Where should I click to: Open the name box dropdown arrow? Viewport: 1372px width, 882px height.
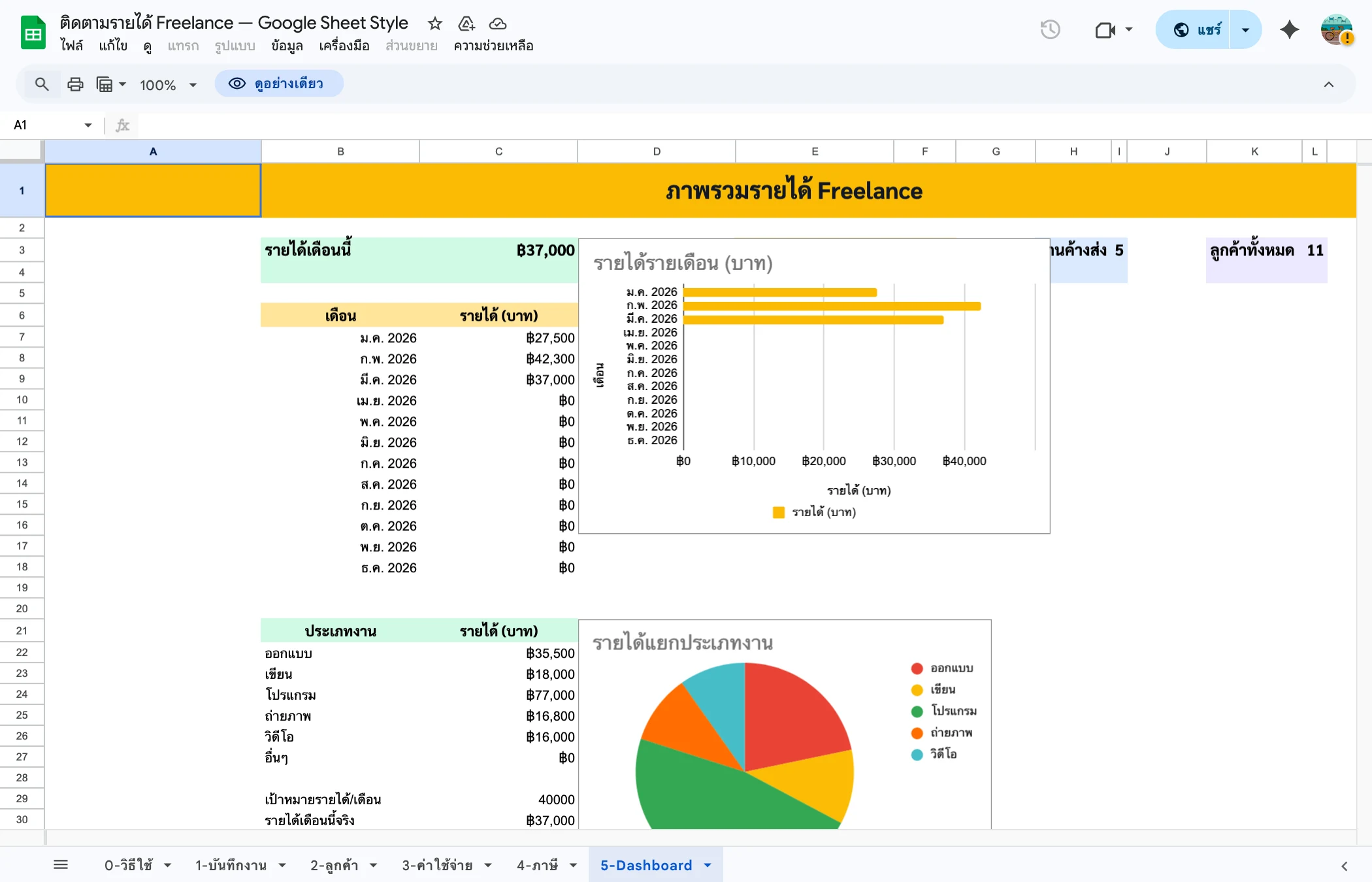[87, 125]
